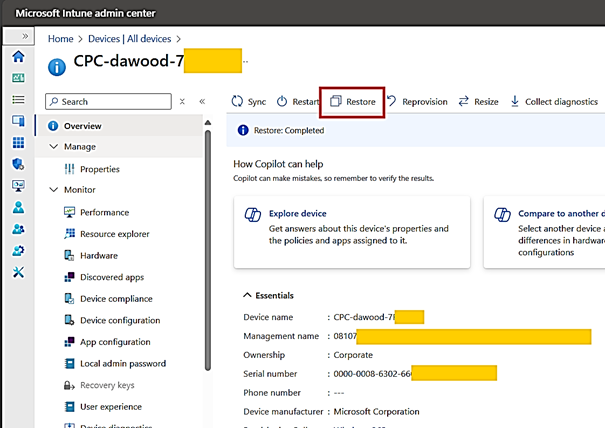Click the resource menu Search field
605x428 pixels.
tap(108, 102)
